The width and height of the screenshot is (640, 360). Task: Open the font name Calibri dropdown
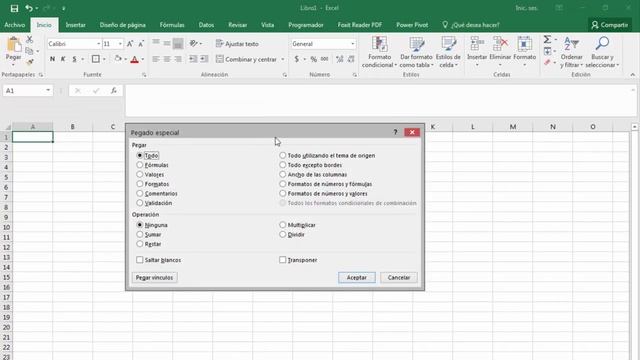[x=98, y=44]
